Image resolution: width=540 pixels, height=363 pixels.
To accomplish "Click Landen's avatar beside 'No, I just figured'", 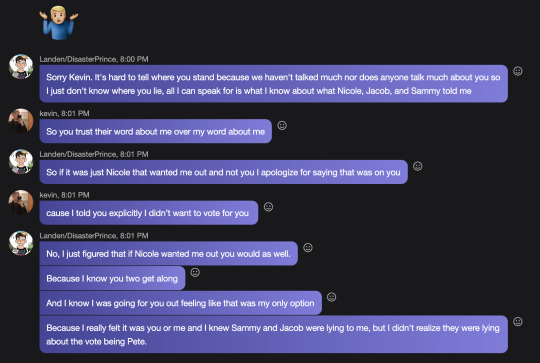I will [21, 243].
